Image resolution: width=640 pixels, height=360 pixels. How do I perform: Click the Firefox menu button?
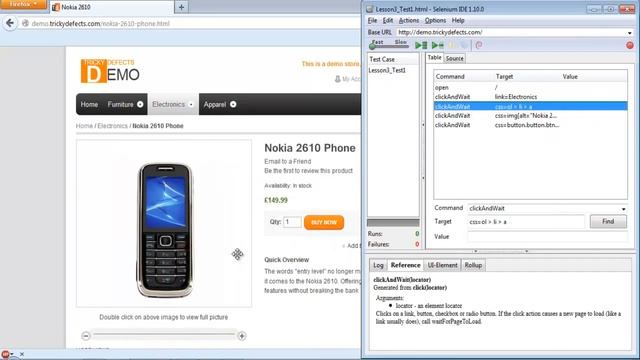pyautogui.click(x=23, y=4)
